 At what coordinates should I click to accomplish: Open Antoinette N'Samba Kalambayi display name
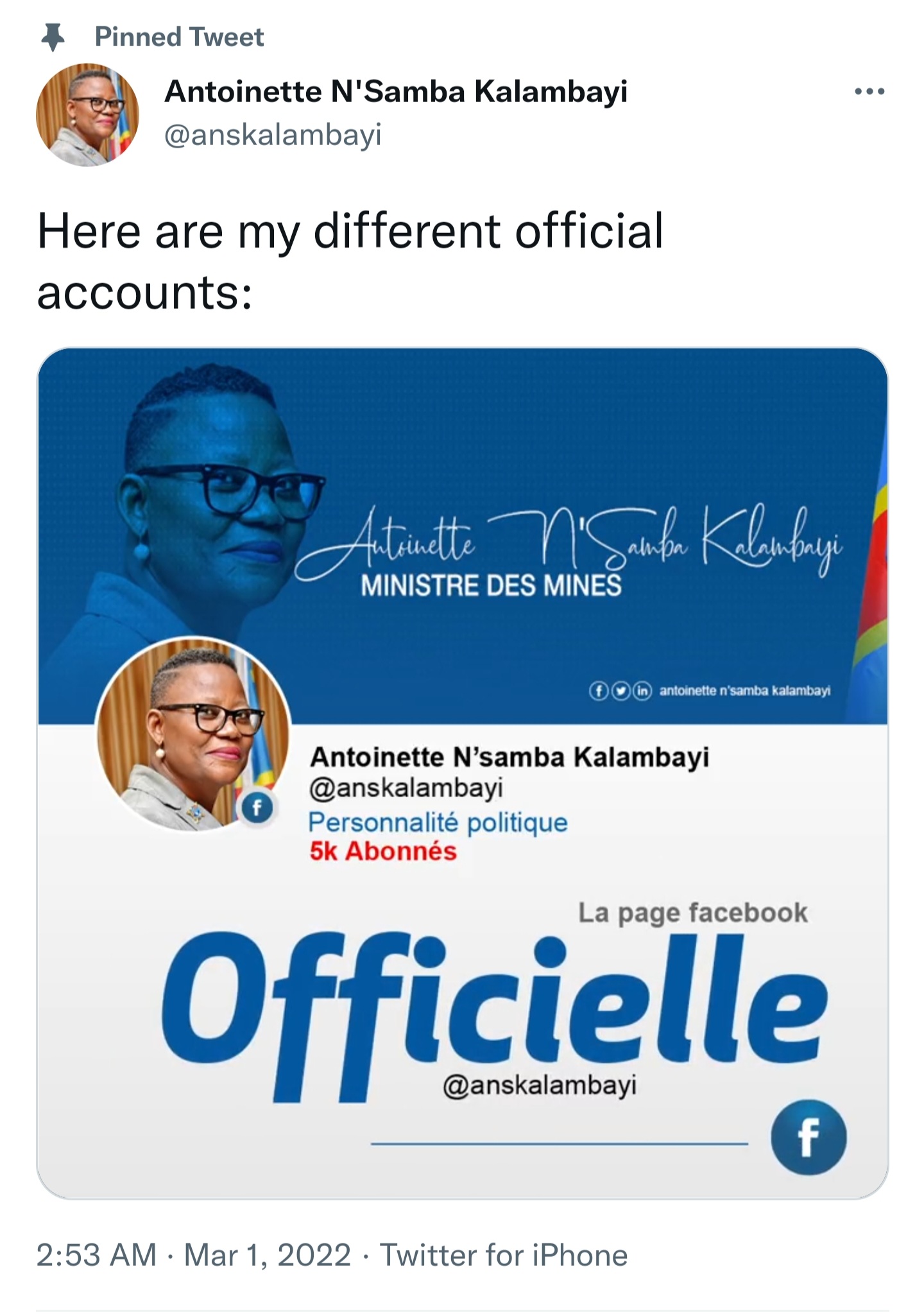point(396,91)
